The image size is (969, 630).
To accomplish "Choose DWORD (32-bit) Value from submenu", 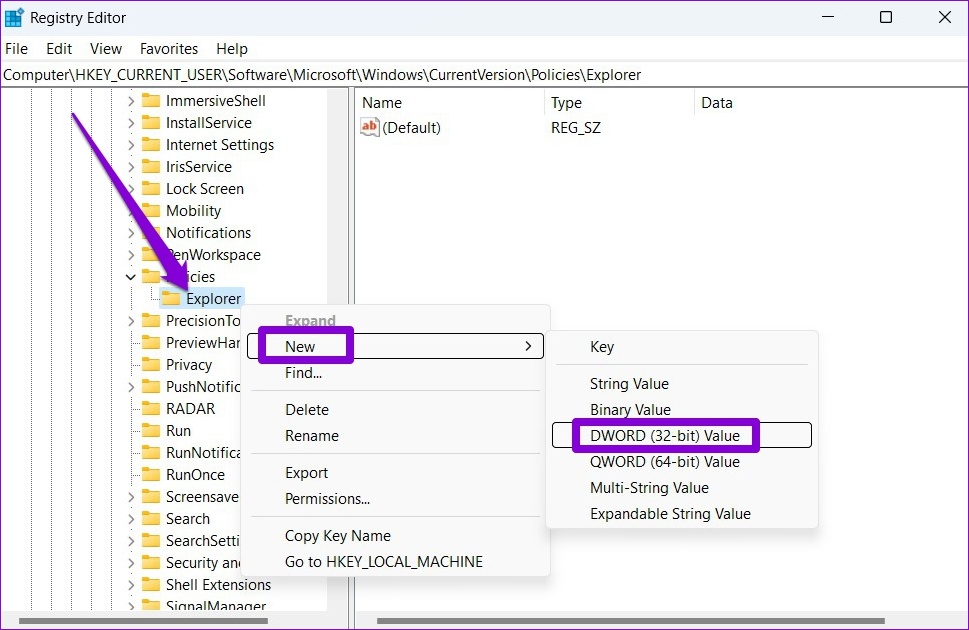I will pos(665,436).
